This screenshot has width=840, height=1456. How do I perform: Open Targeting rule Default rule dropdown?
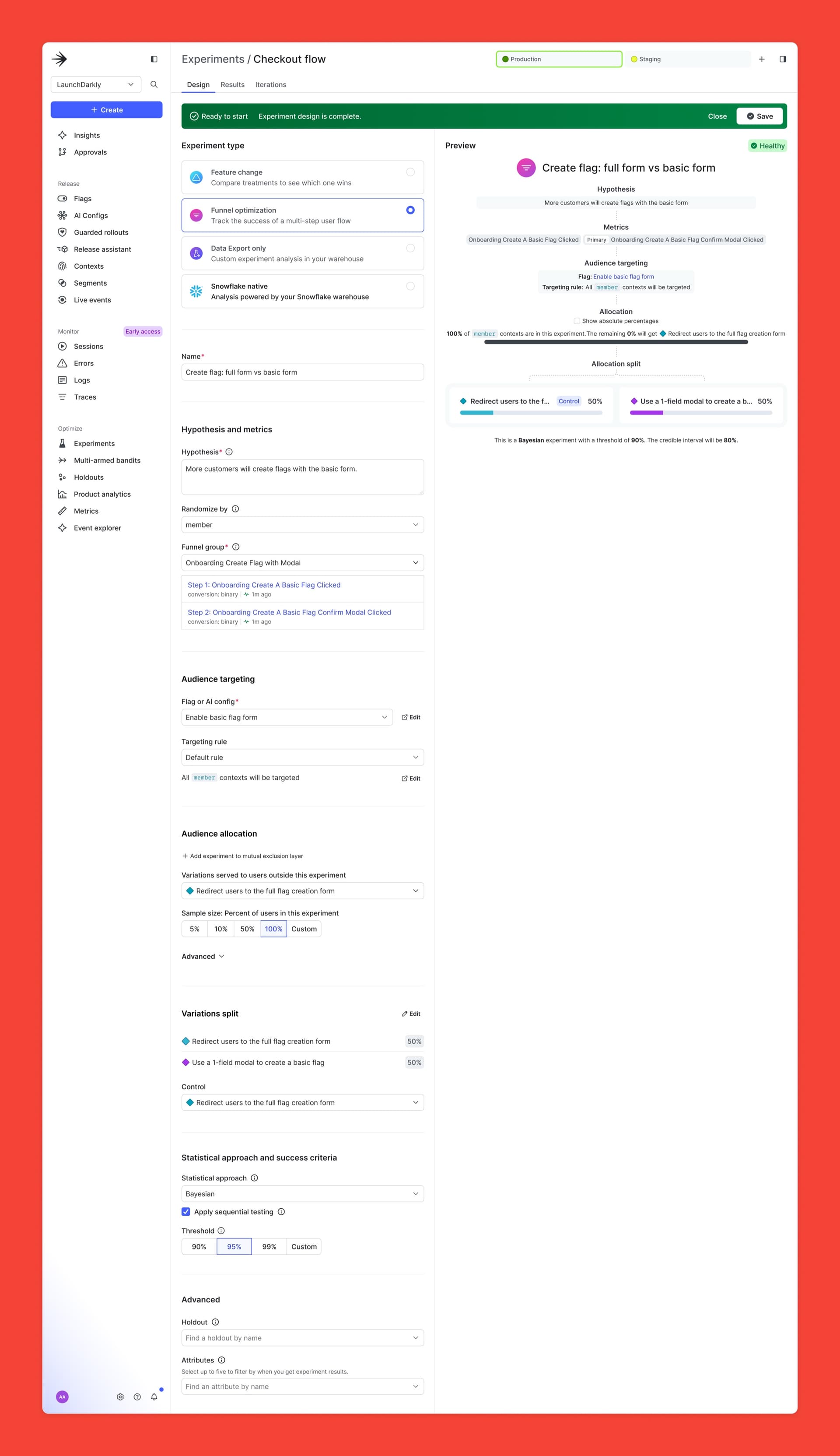303,757
